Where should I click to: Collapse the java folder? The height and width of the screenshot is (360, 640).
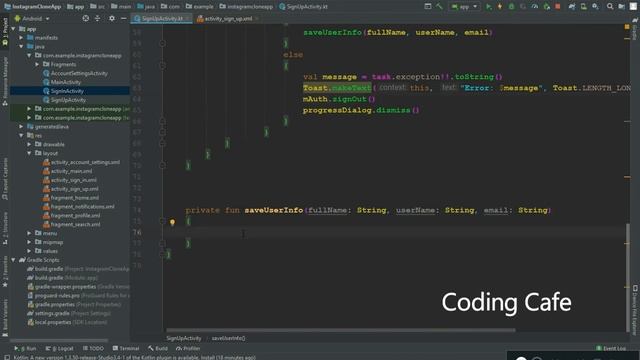pos(21,47)
